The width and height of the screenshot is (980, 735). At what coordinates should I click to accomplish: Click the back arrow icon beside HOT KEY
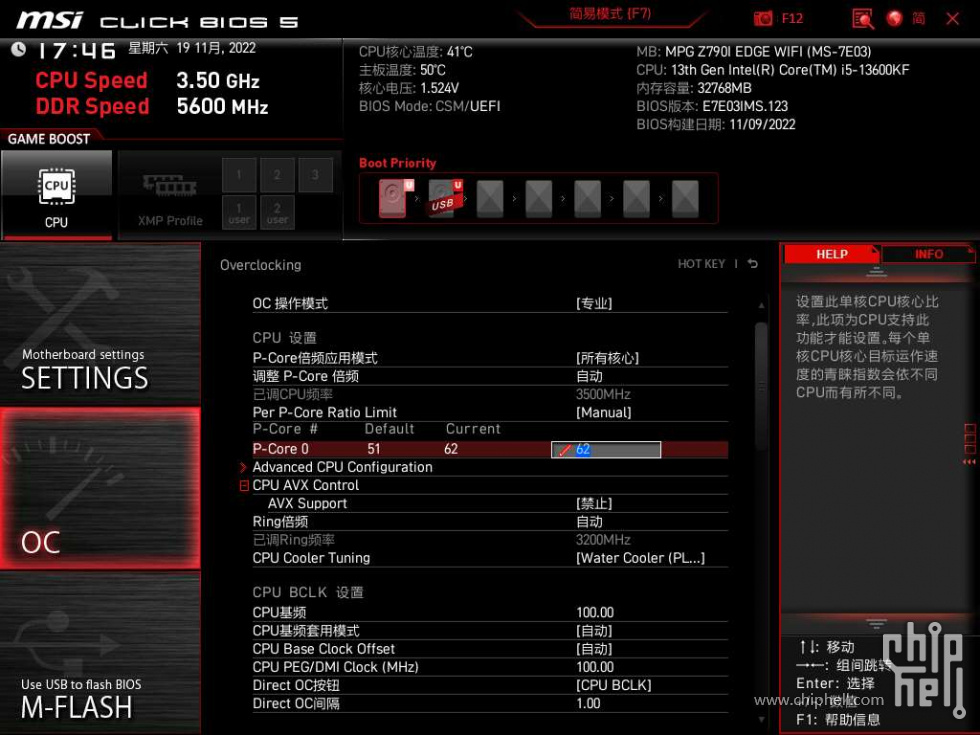point(753,264)
